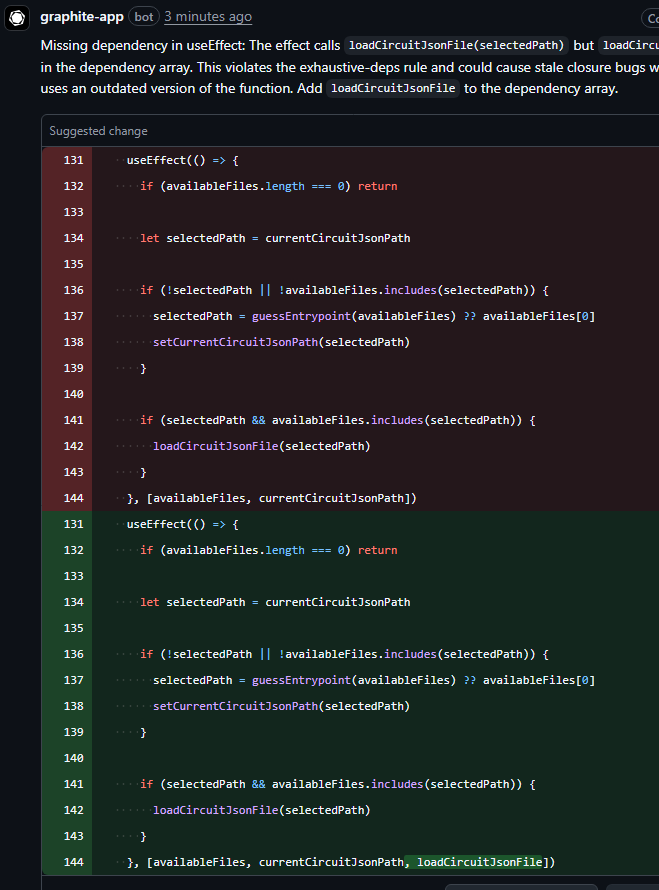Click 'loadCircuitJsonFile(selectedPath)' on removed line 142
The image size is (659, 890).
tap(262, 446)
